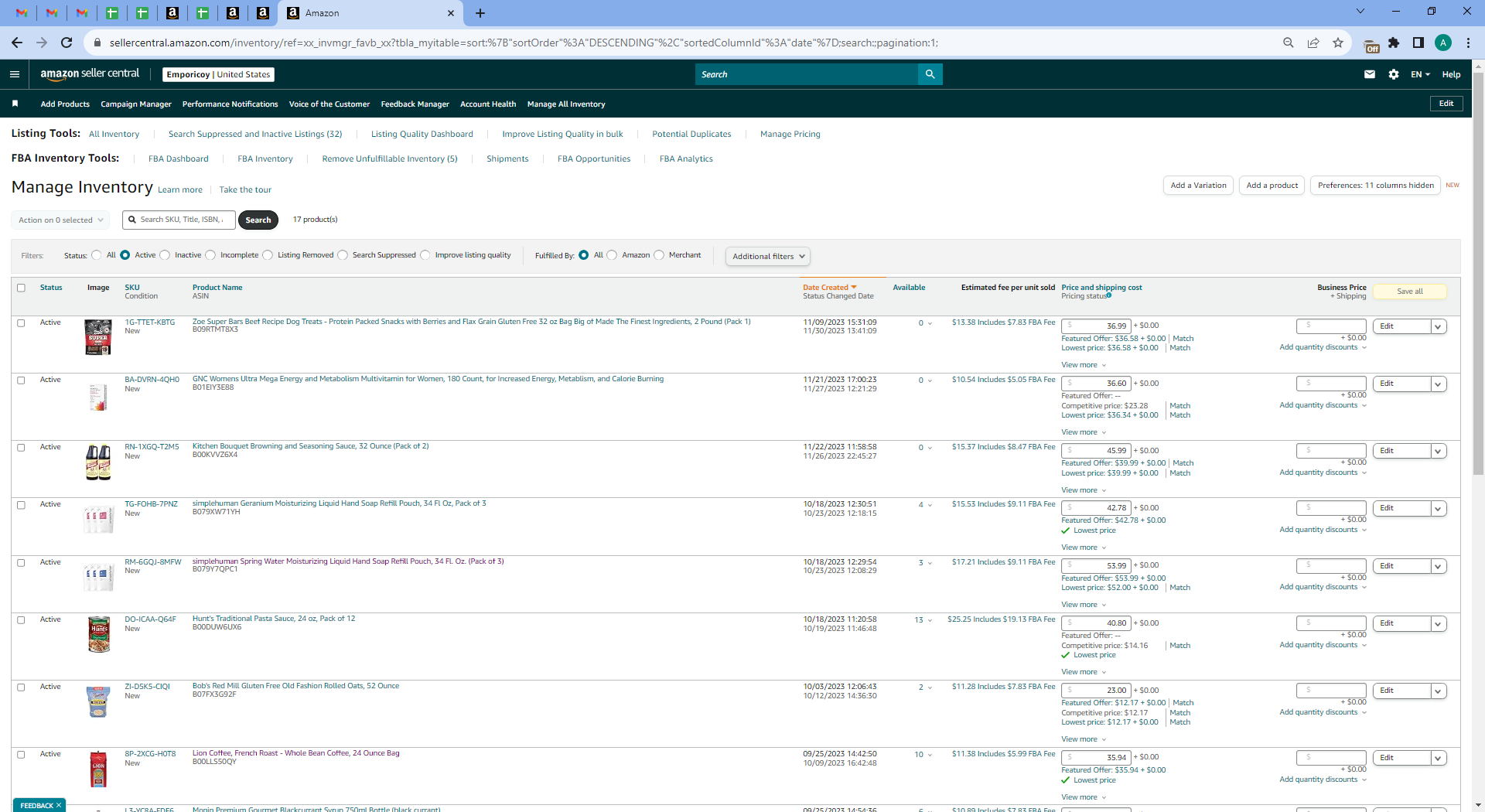Sort by the Date Created column header
1485x812 pixels.
pyautogui.click(x=829, y=288)
